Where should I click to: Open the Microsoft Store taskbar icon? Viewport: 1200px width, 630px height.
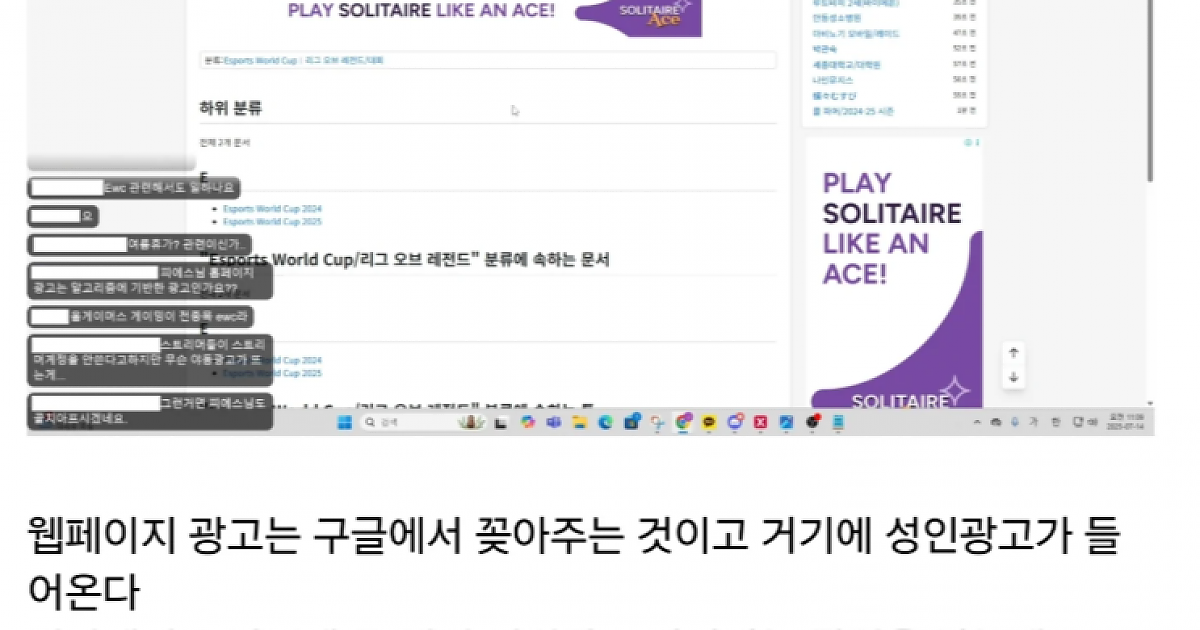[631, 423]
